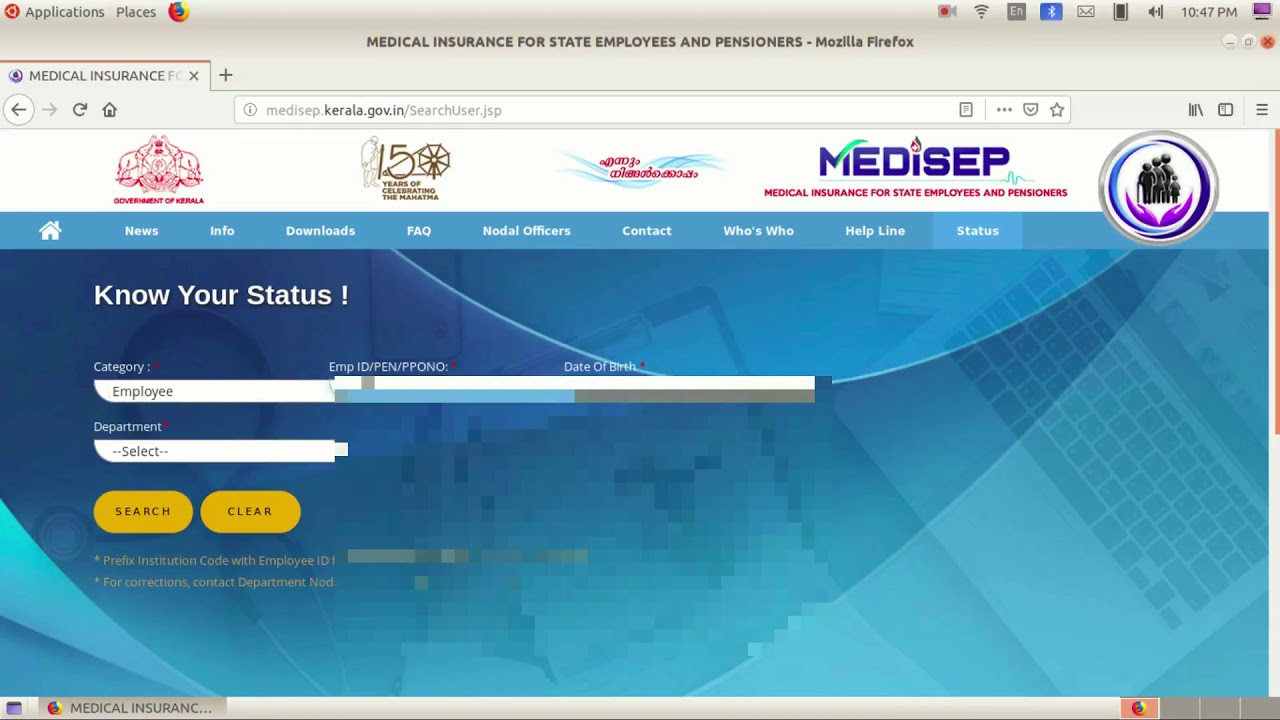Switch to the MEDICAL INSURANCE browser tab
The height and width of the screenshot is (720, 1280).
coord(105,76)
